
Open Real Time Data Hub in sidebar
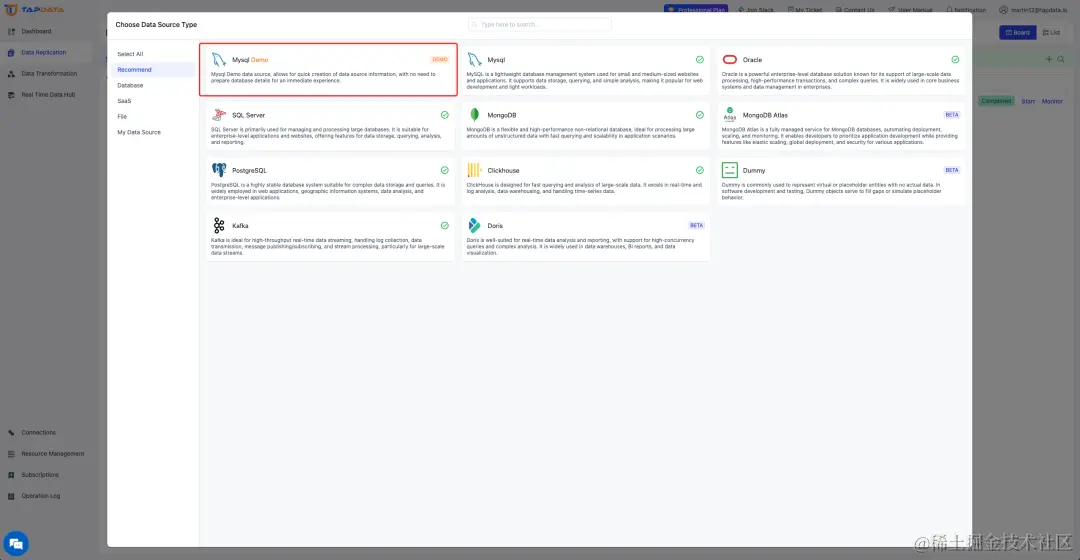[x=48, y=94]
